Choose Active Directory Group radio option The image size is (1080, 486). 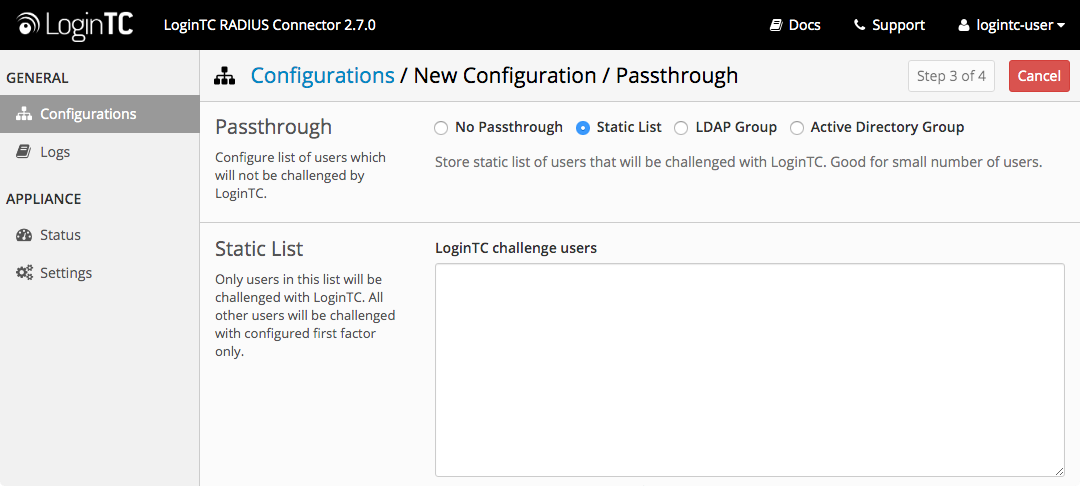pyautogui.click(x=796, y=128)
